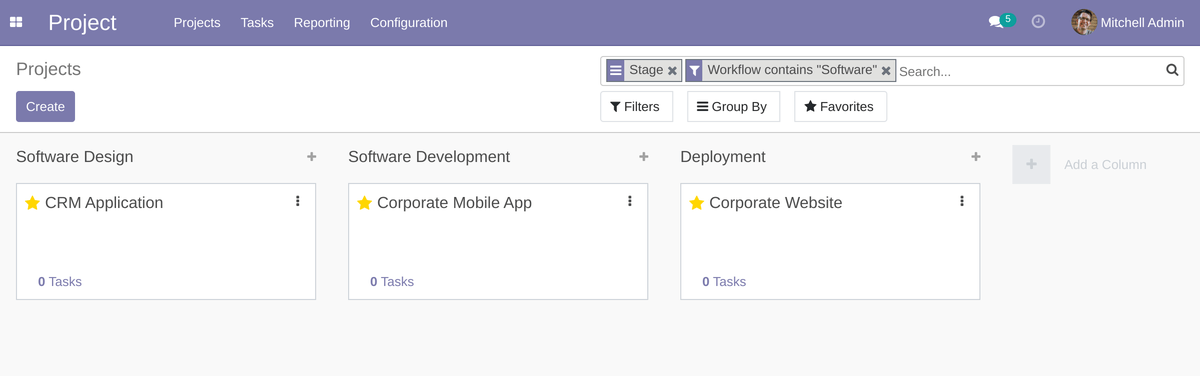Open the Corporate Website card title

[x=776, y=203]
